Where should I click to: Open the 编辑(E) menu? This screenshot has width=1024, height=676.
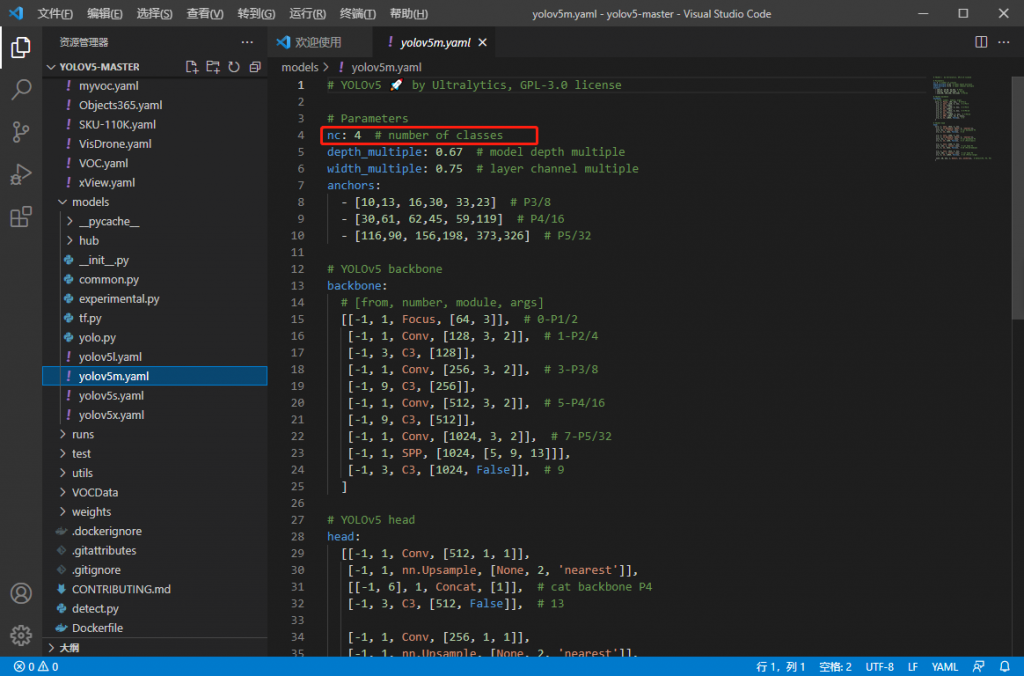tap(104, 14)
